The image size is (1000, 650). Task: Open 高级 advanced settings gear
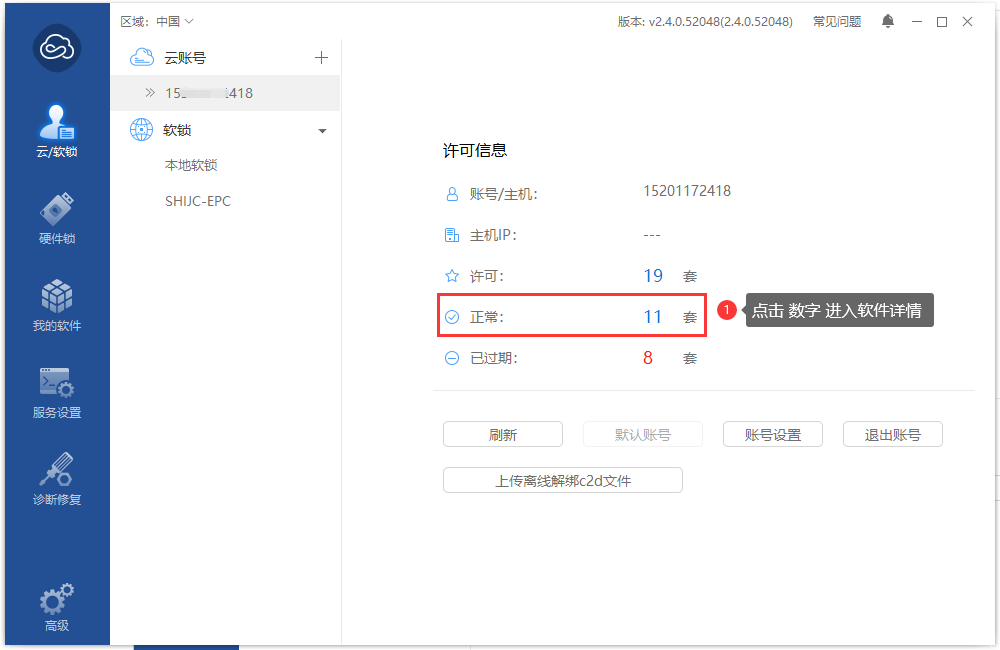click(x=57, y=607)
